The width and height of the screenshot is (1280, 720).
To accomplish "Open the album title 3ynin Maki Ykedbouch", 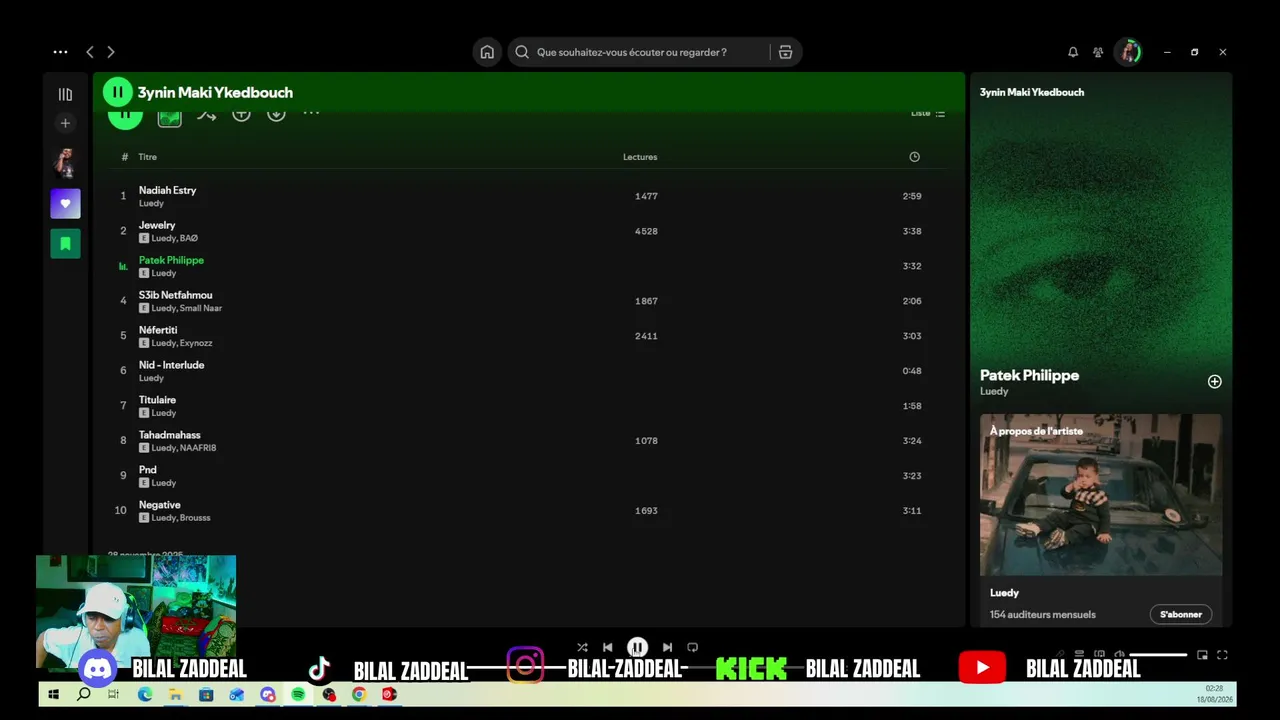I will (x=215, y=92).
